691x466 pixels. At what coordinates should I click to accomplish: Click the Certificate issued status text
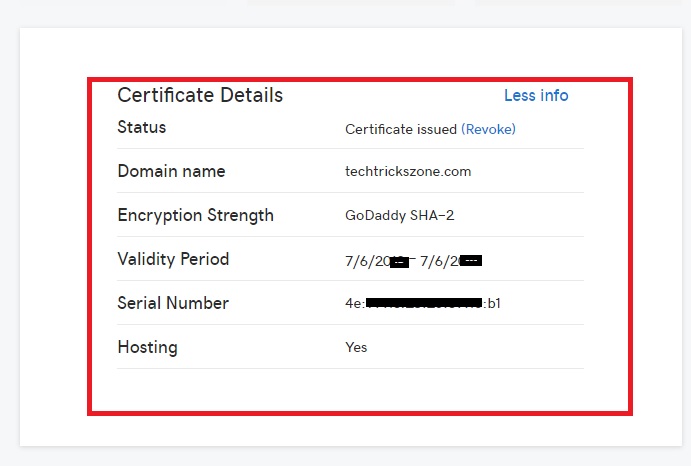click(x=400, y=129)
